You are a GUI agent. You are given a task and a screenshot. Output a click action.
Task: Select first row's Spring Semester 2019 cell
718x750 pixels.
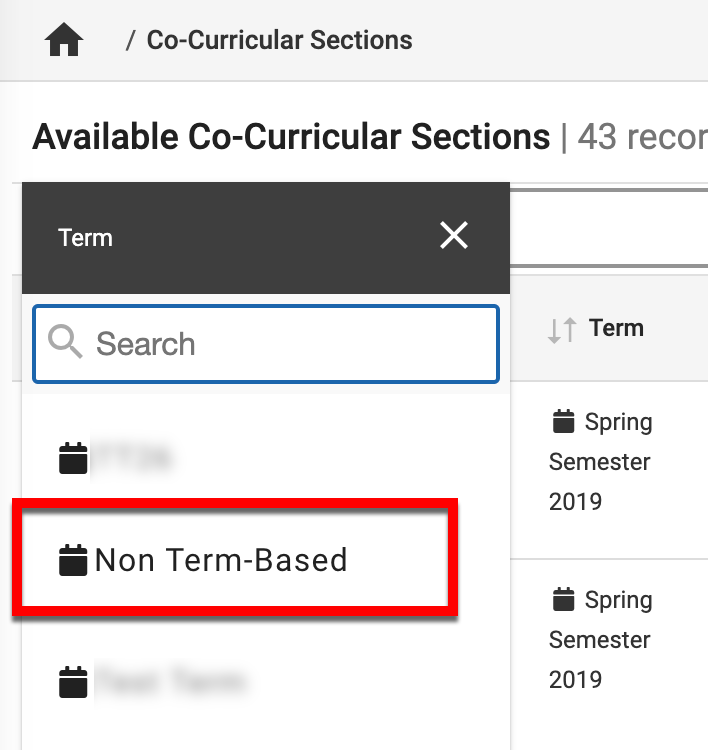coord(600,462)
